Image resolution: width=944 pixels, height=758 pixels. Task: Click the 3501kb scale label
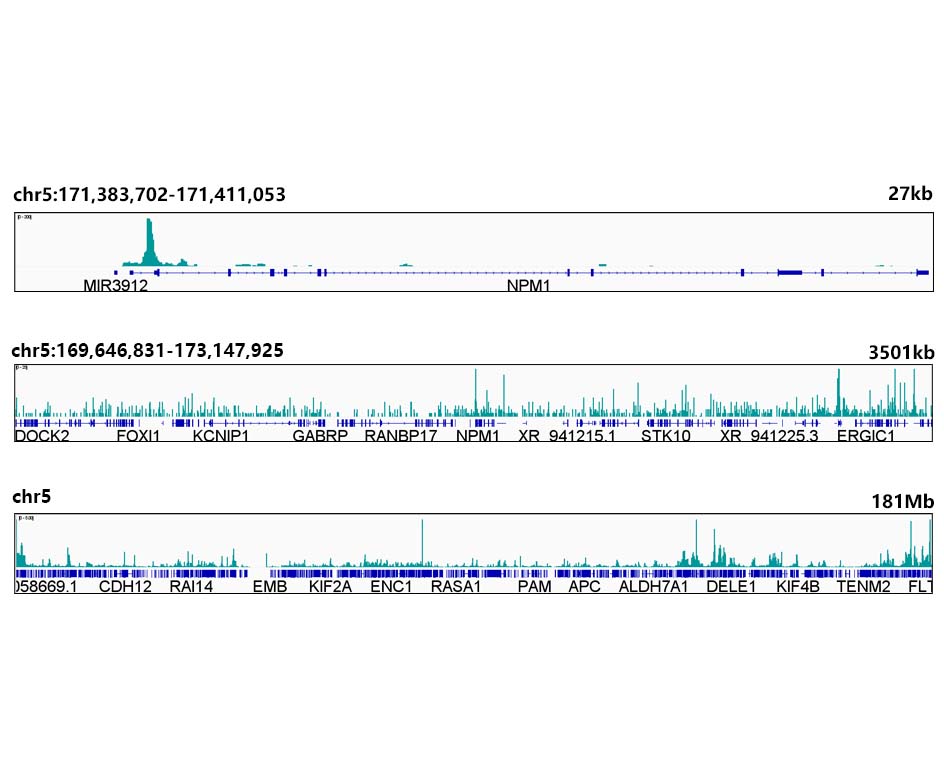901,352
